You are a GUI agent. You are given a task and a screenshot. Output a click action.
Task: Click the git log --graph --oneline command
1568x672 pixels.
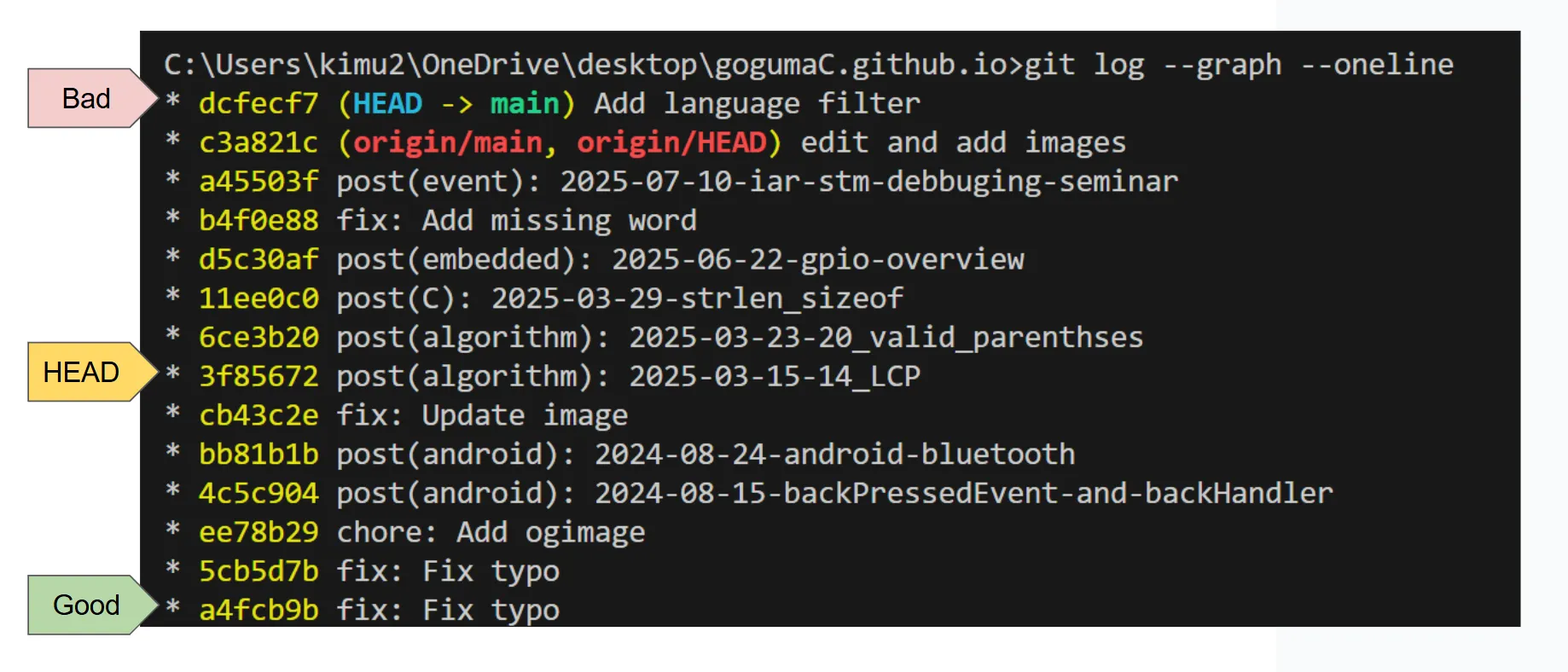click(1239, 65)
